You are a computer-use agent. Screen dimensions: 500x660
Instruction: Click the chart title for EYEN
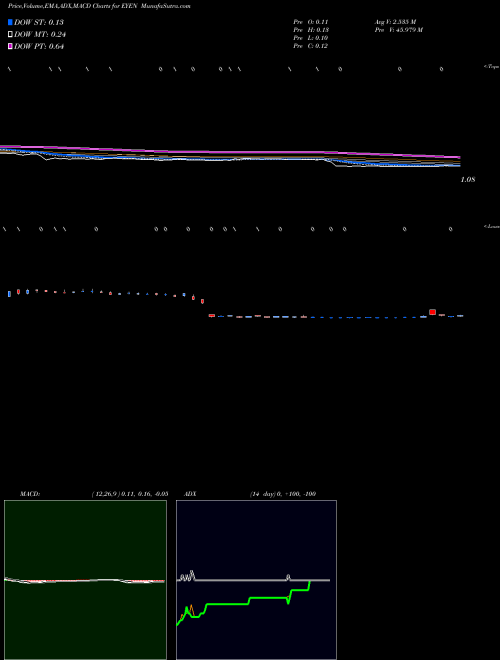(99, 7)
